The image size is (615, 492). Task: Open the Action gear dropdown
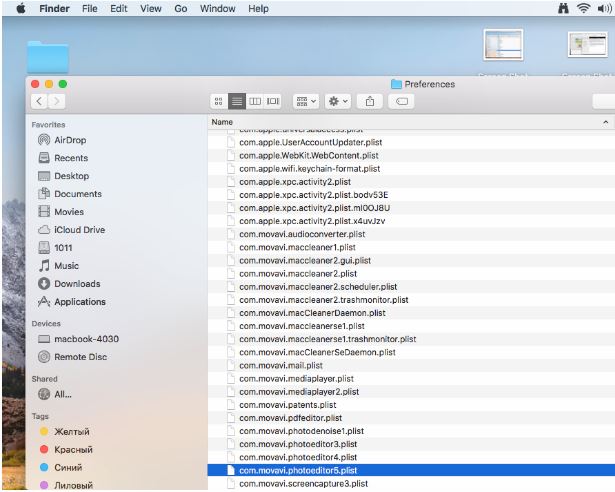point(338,102)
